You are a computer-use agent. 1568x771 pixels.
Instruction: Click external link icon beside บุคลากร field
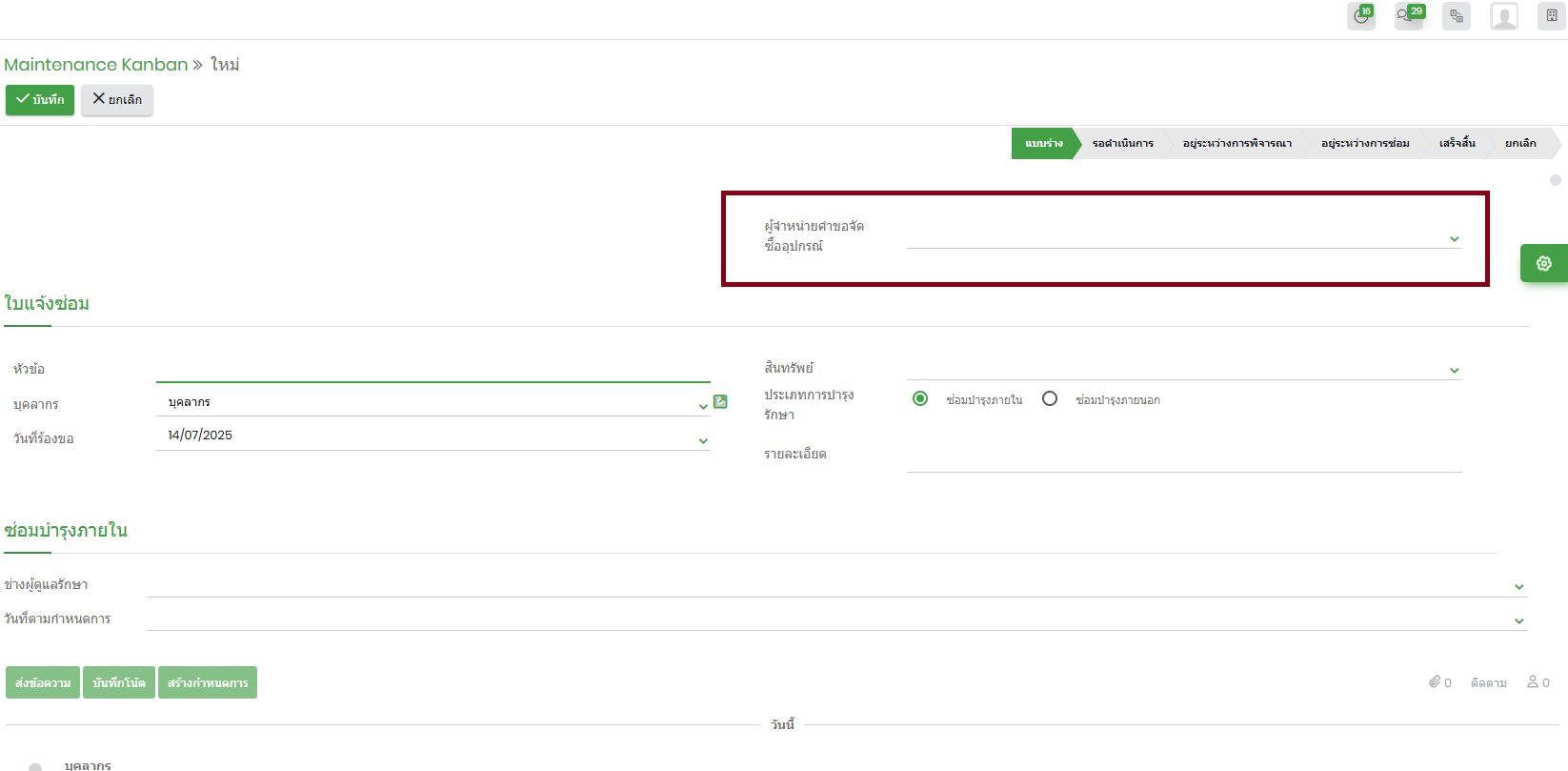(x=720, y=402)
